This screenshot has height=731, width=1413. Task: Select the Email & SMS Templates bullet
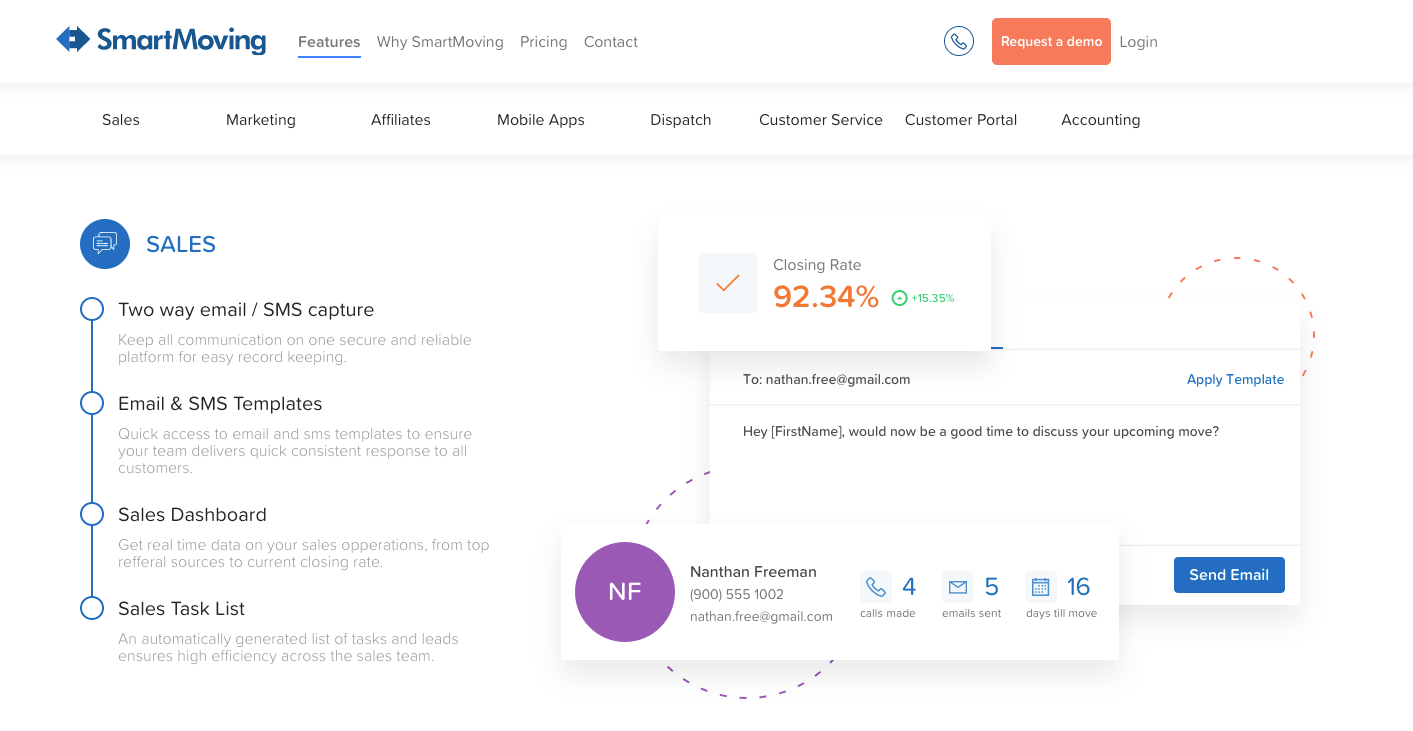tap(92, 403)
